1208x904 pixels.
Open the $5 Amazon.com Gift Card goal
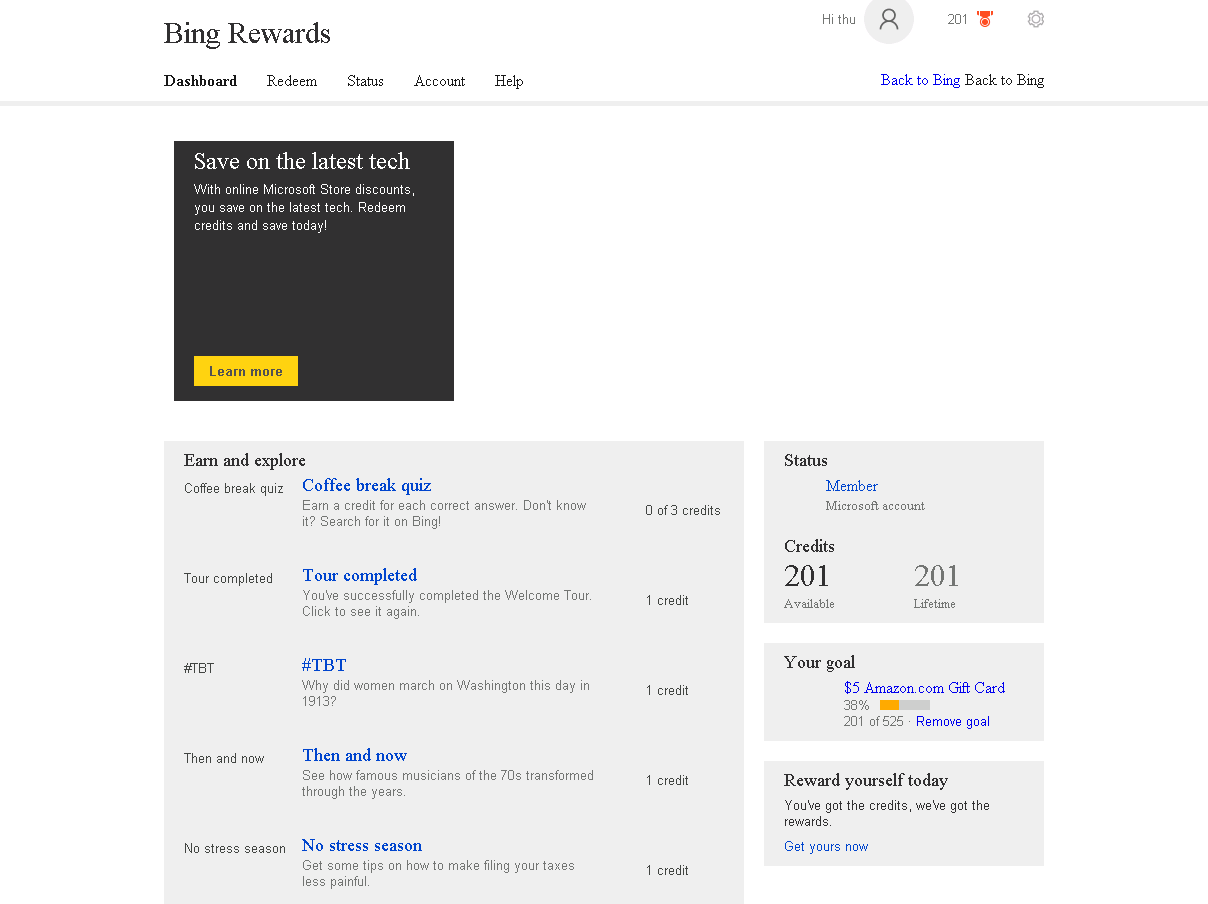[x=924, y=688]
